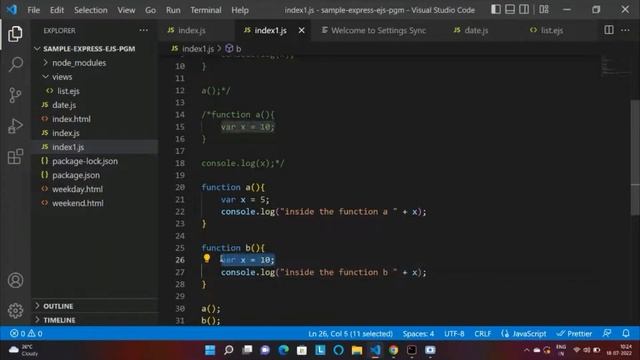Click errors and warnings status indicator

tap(26, 333)
